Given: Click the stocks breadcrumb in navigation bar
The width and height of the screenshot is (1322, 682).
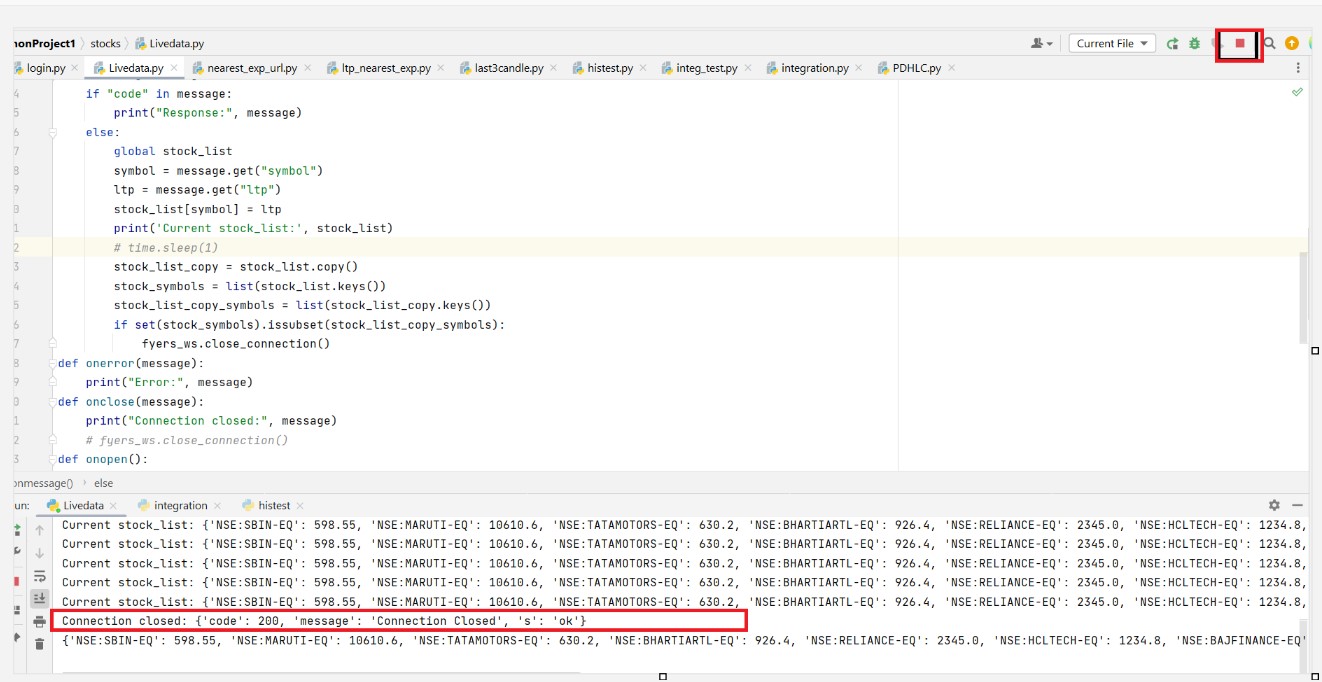Looking at the screenshot, I should 105,43.
